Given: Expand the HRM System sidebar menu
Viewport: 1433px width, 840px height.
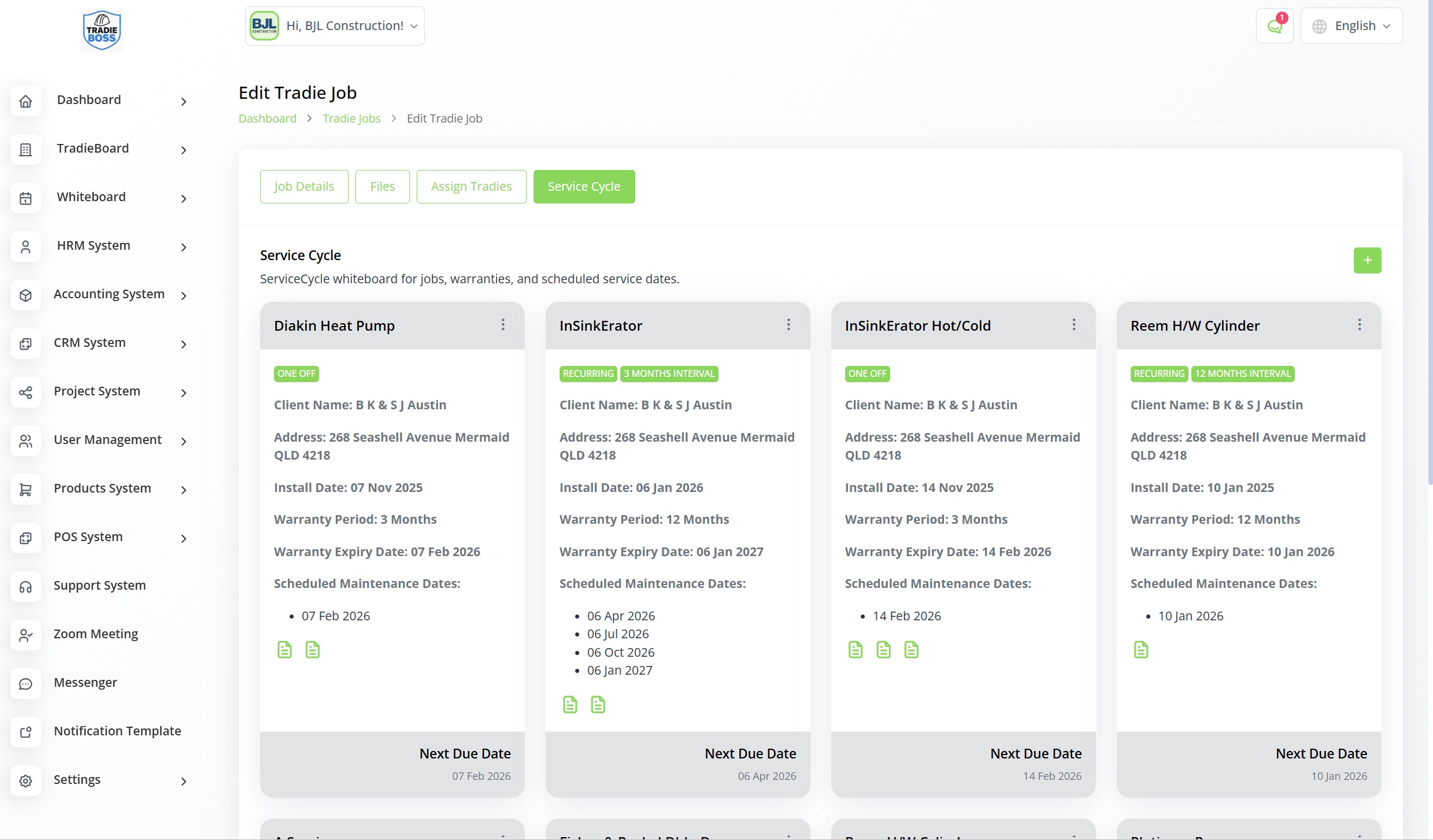Looking at the screenshot, I should coord(94,246).
